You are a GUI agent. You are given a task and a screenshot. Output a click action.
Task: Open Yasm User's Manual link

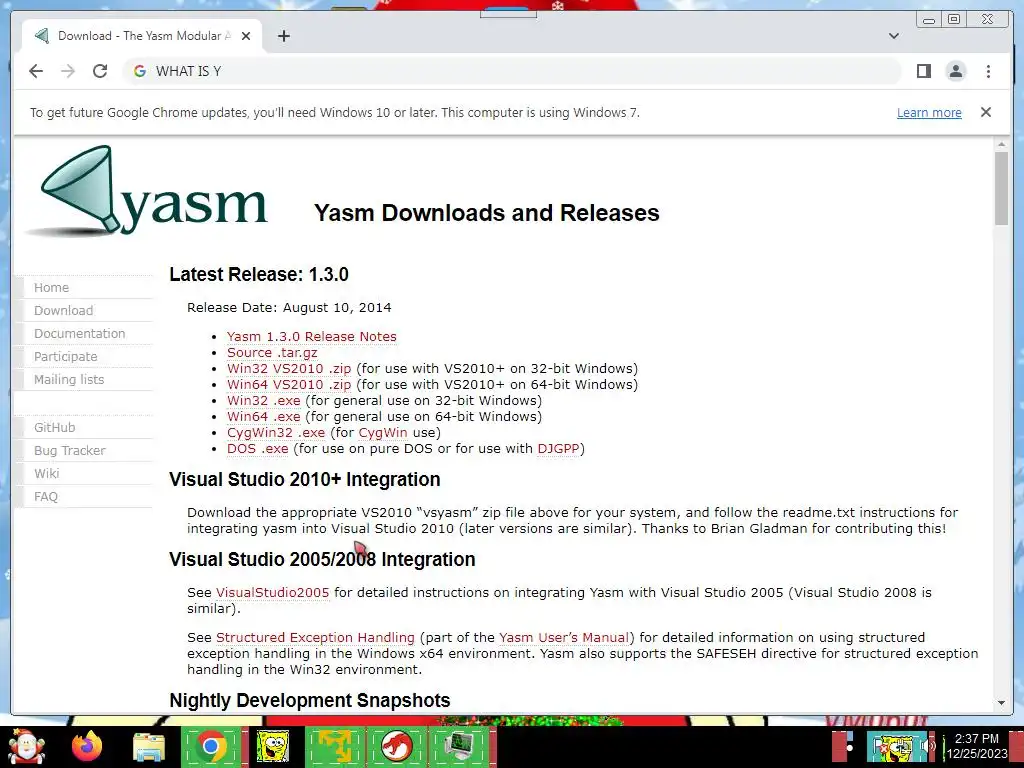564,637
